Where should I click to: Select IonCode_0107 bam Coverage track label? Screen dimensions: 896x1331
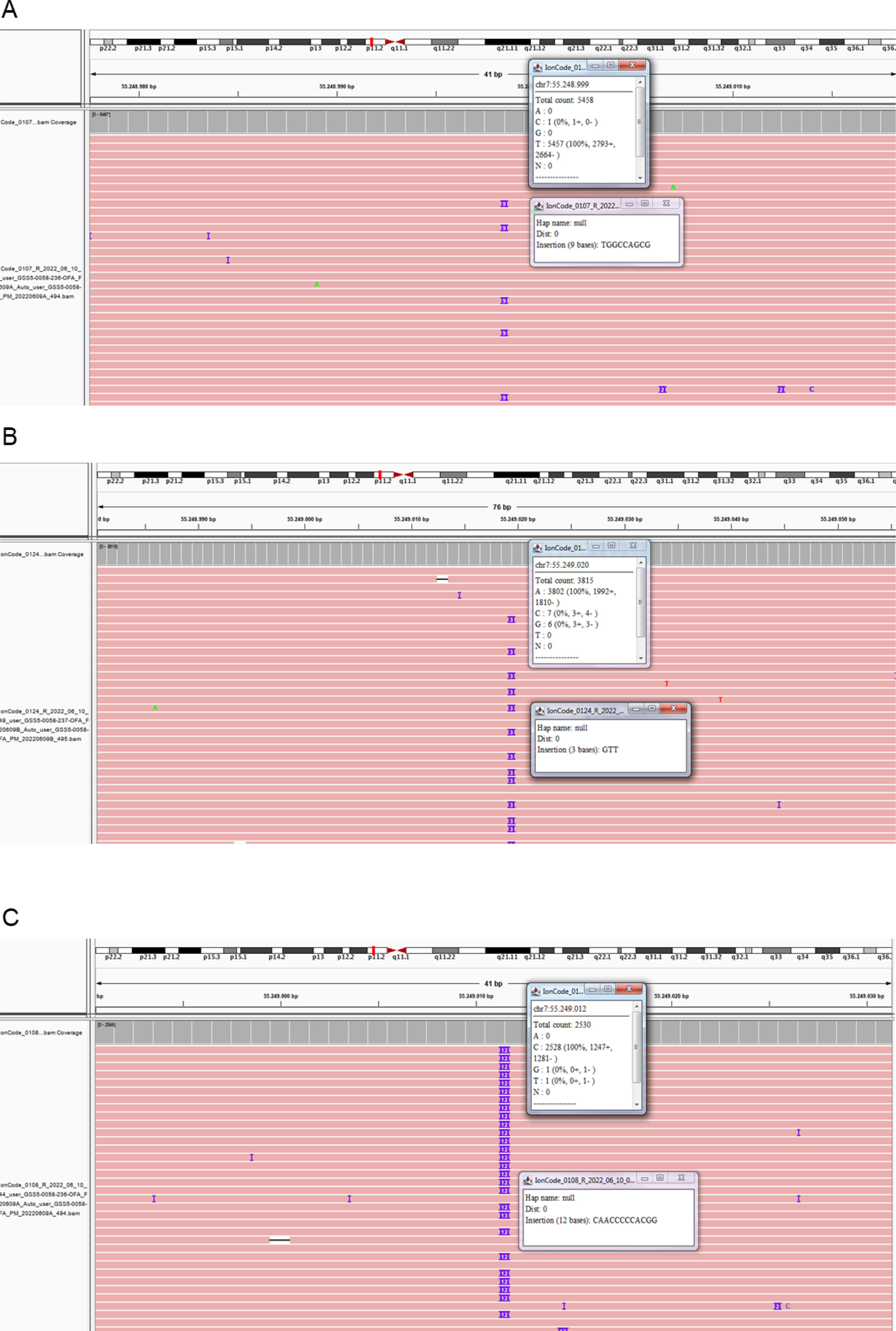click(x=38, y=122)
